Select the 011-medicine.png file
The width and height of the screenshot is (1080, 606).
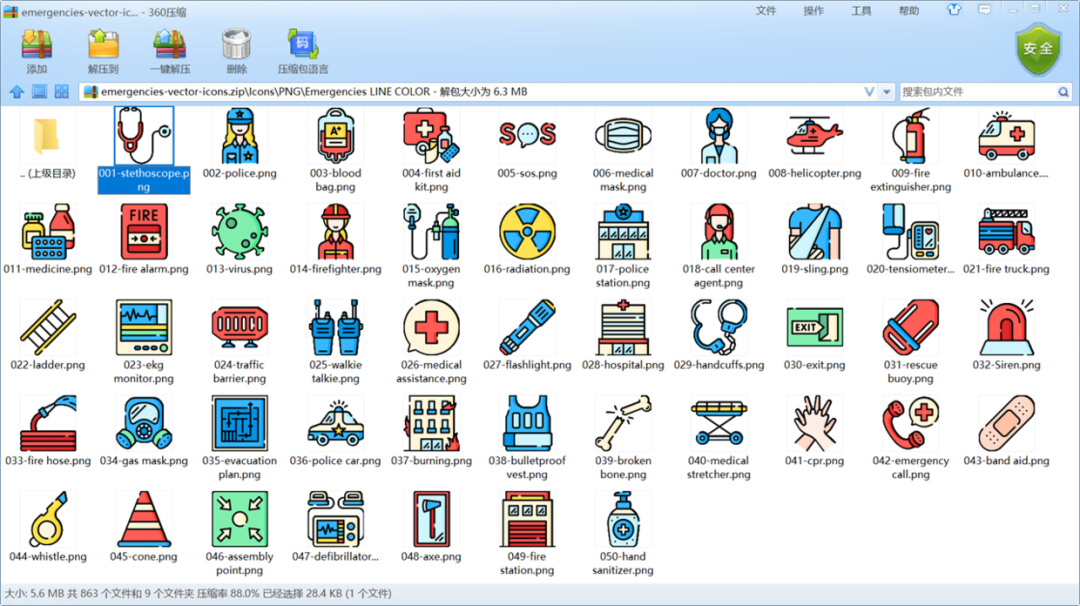48,240
